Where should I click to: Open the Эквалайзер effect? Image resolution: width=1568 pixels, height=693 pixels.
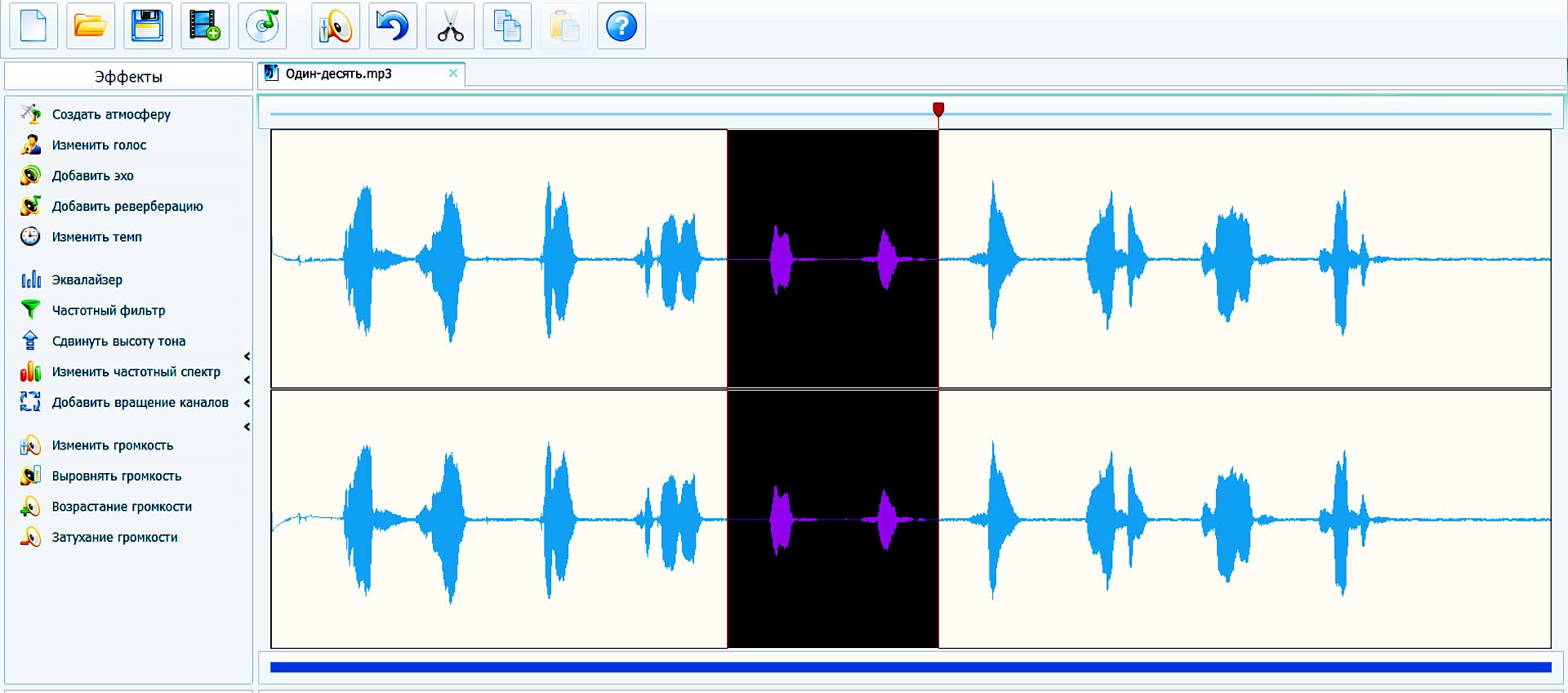pos(87,279)
